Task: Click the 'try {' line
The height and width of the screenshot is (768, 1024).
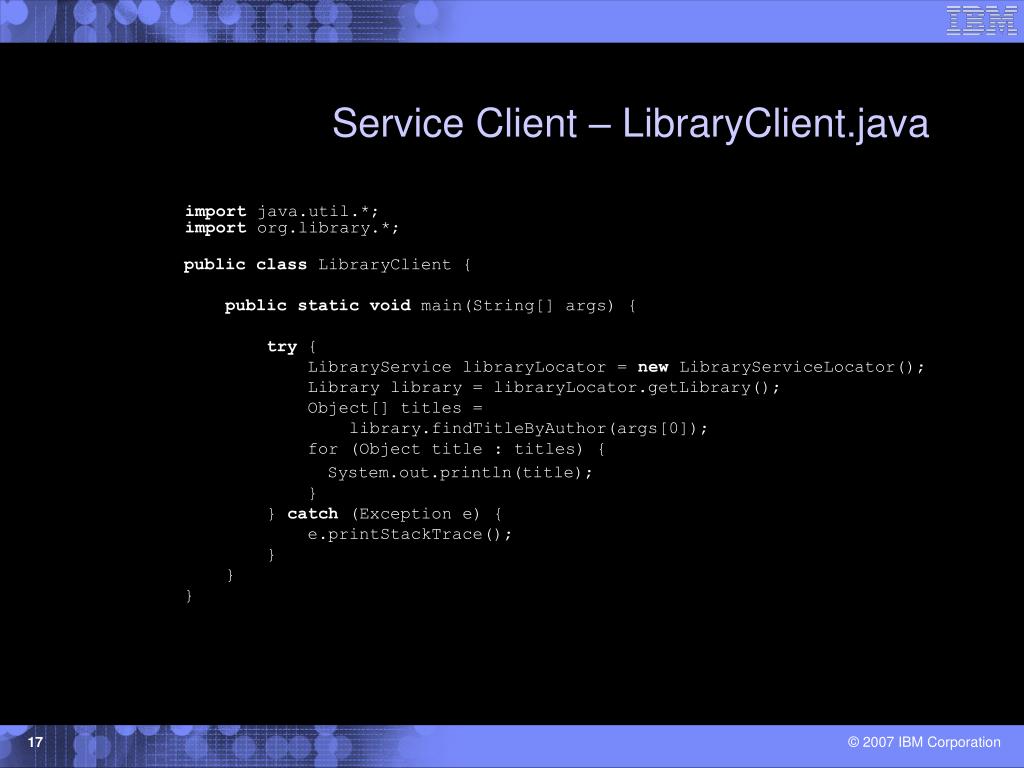Action: [291, 346]
